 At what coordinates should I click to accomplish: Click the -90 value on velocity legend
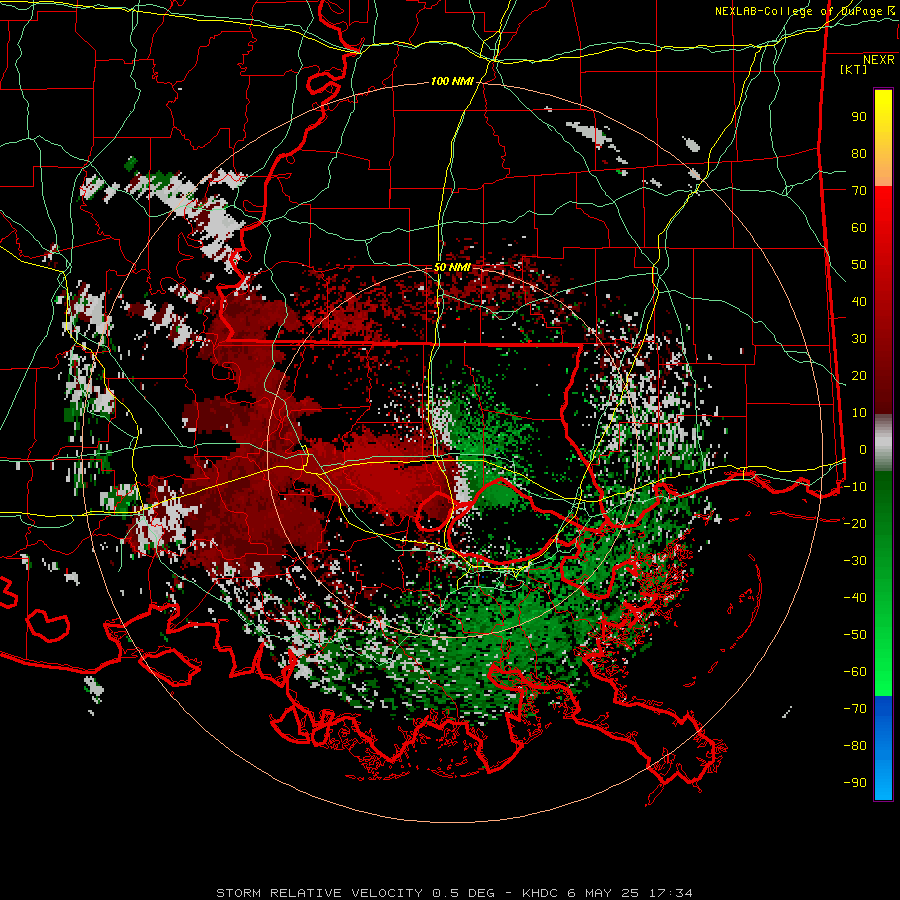coord(855,782)
